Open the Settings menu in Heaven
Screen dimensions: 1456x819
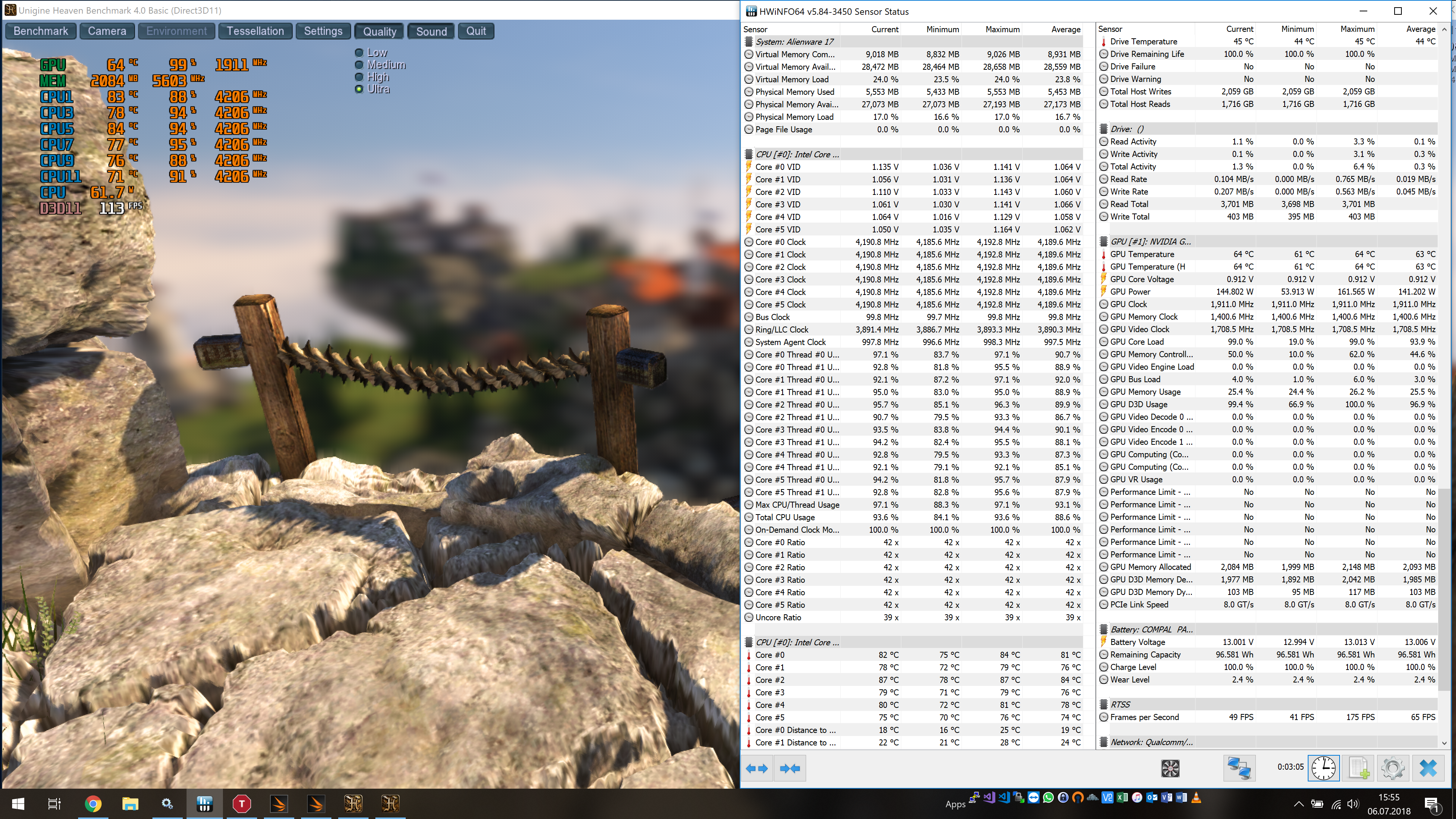click(x=323, y=31)
